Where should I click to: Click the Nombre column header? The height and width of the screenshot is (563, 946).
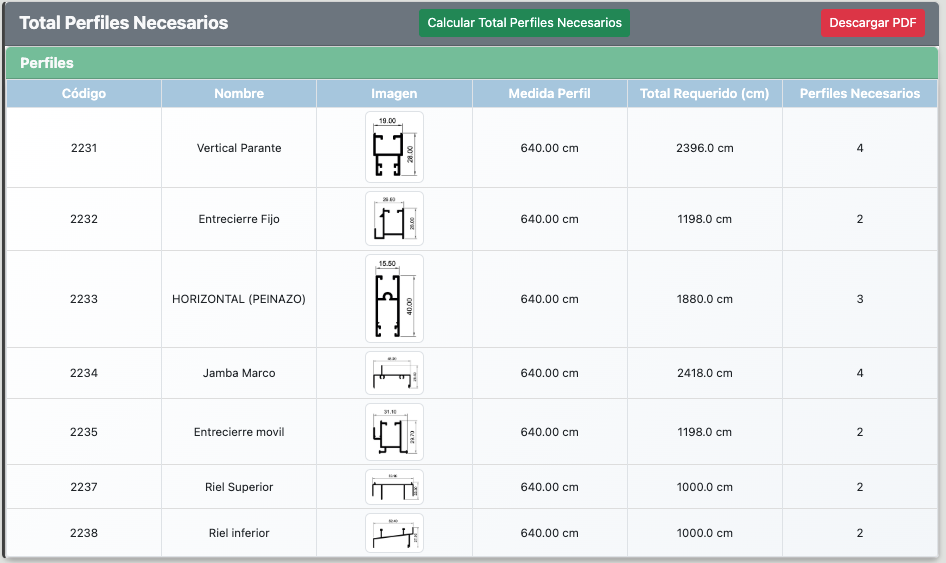point(239,94)
